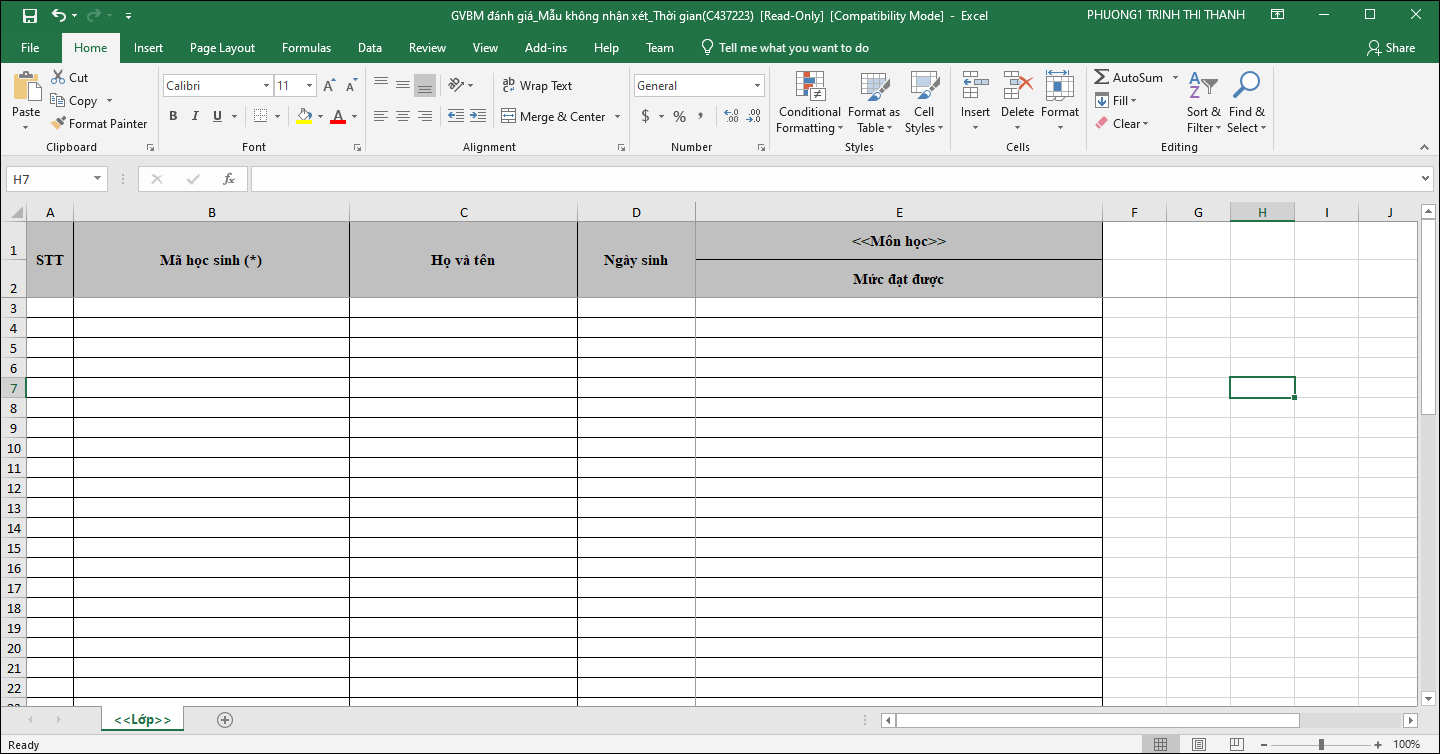Click the Share button

pos(1390,48)
